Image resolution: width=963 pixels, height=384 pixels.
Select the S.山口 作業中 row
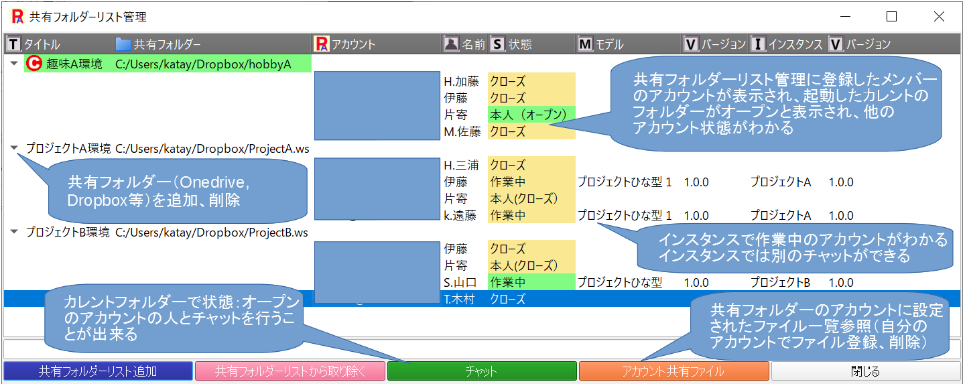pyautogui.click(x=482, y=283)
